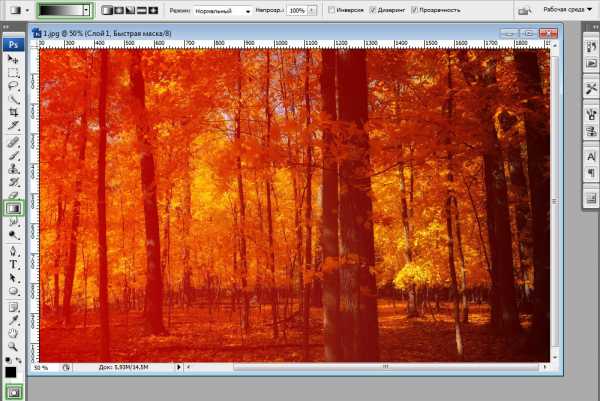Enable the Инверсия checkbox

(332, 9)
